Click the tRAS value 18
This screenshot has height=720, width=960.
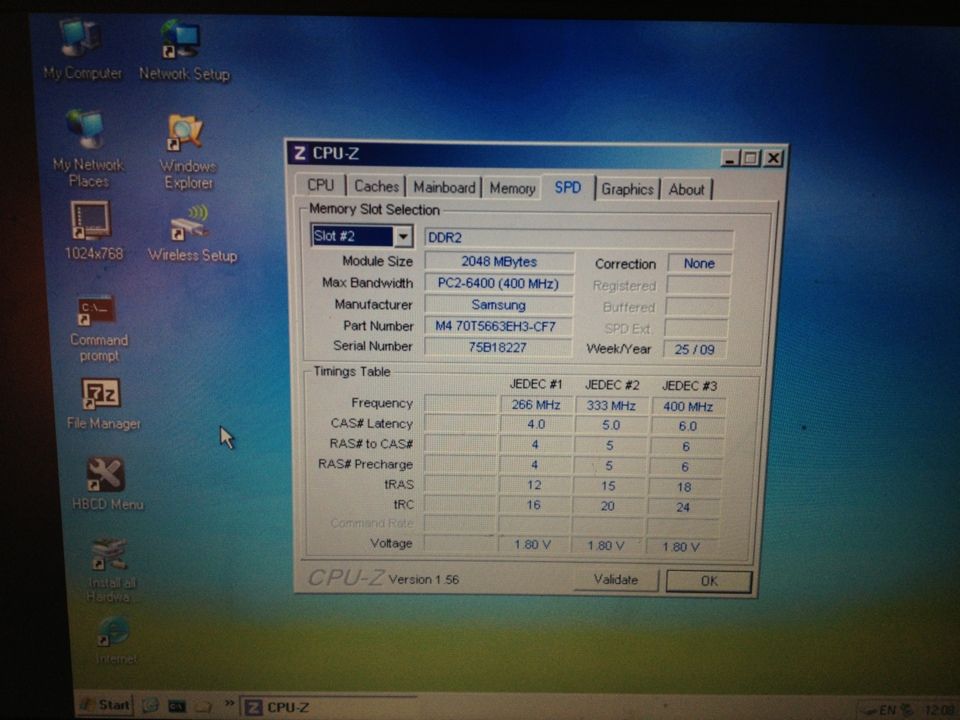pyautogui.click(x=684, y=487)
